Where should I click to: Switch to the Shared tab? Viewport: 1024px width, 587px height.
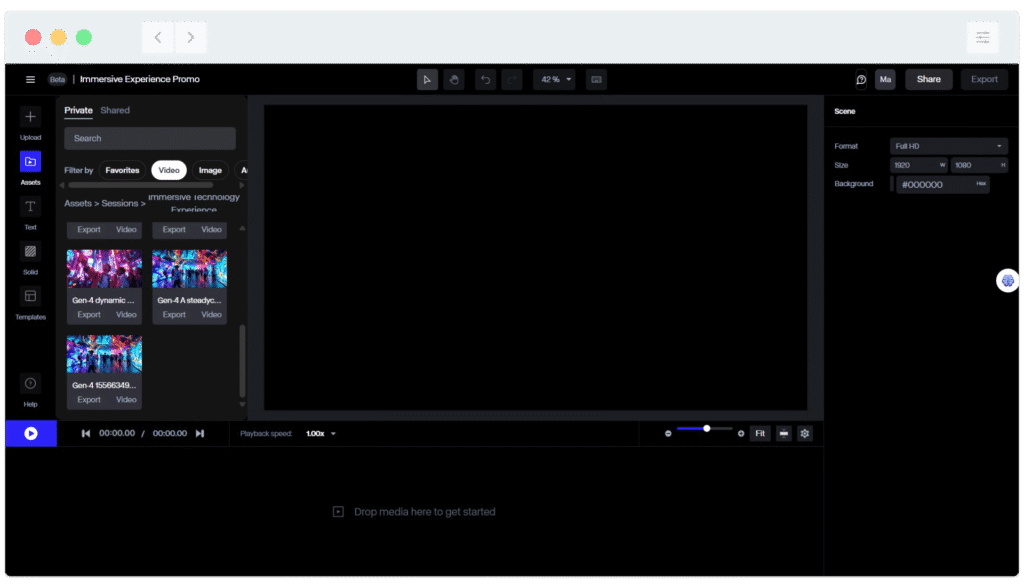[115, 110]
